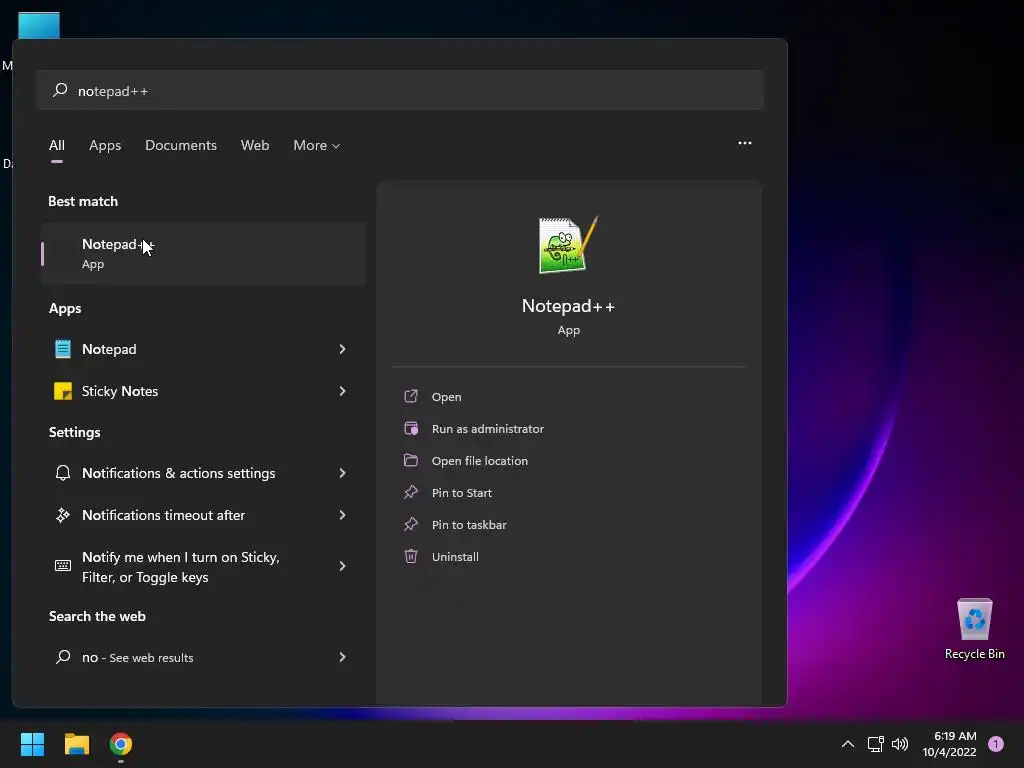This screenshot has width=1024, height=768.
Task: Expand Notifications & actions settings chevron
Action: coord(342,473)
